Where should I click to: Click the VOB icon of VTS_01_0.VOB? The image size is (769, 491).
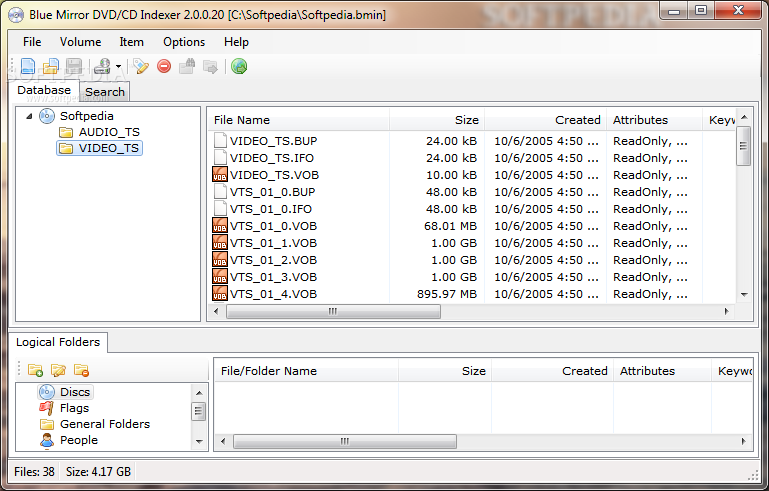click(x=220, y=226)
